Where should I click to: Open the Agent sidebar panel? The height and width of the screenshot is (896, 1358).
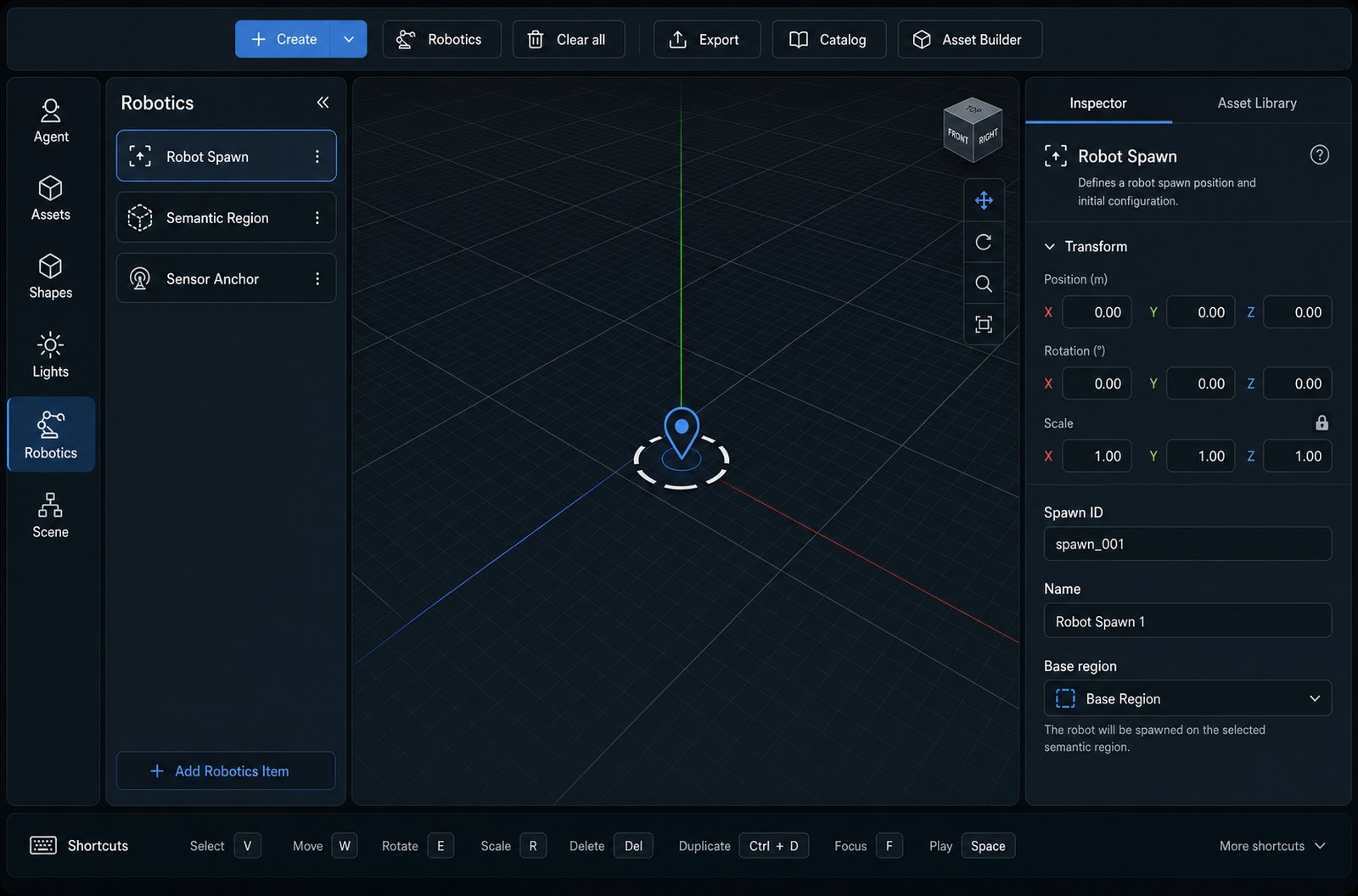click(x=51, y=121)
